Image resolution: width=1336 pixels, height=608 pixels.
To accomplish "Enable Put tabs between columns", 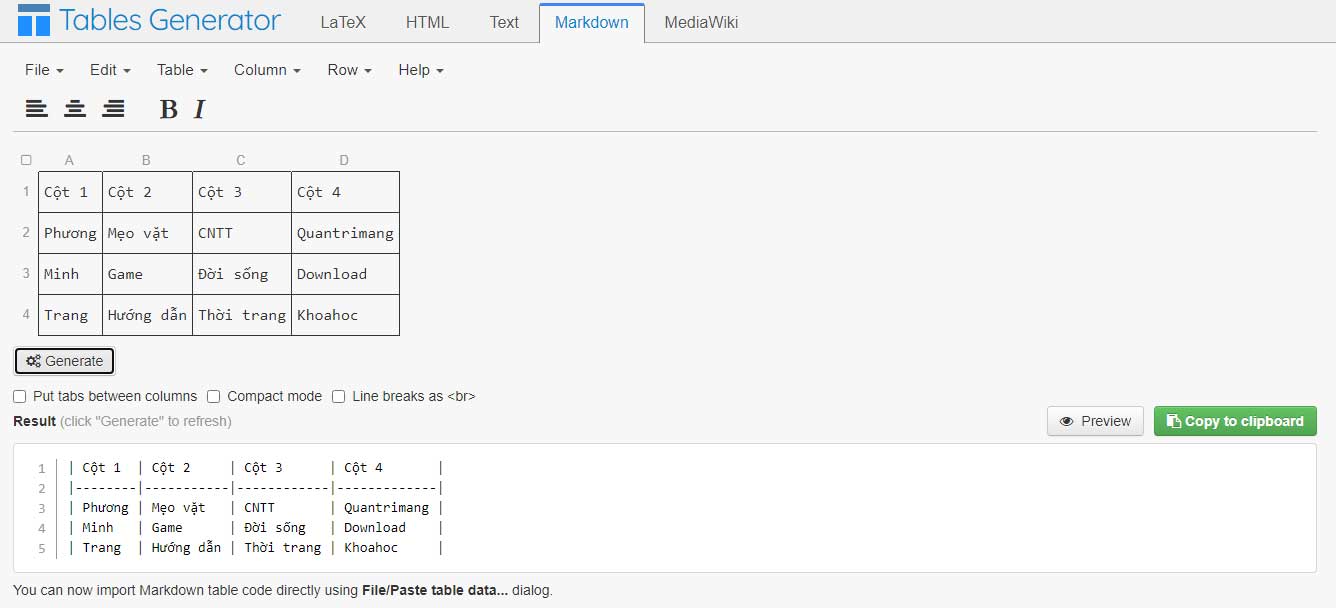I will [x=19, y=396].
